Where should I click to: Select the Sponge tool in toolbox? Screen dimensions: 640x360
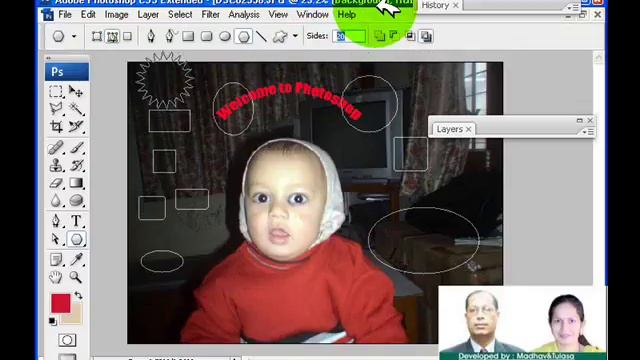pyautogui.click(x=76, y=200)
